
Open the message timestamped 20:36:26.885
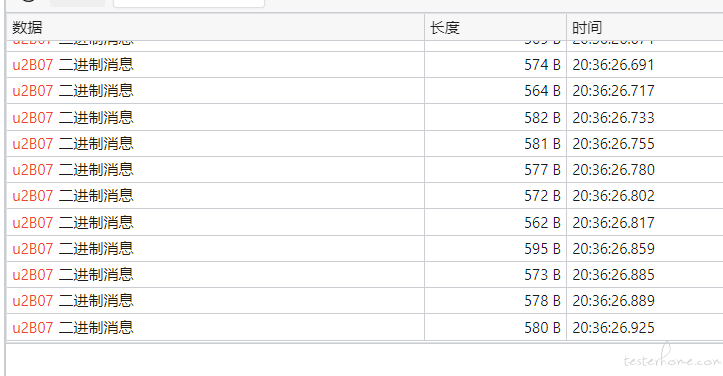click(x=365, y=275)
